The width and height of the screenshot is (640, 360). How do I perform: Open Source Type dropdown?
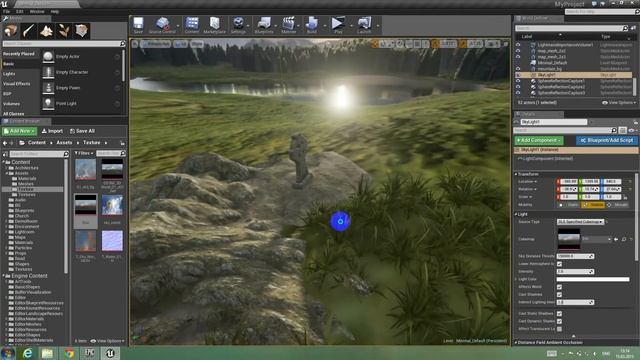580,222
